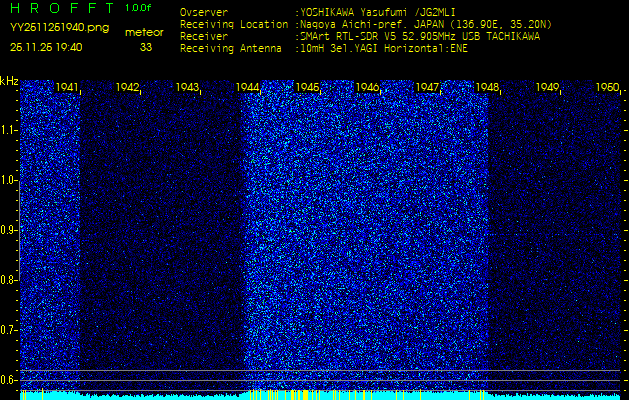Select the 1.0.0f version label
The height and width of the screenshot is (400, 629).
[138, 8]
